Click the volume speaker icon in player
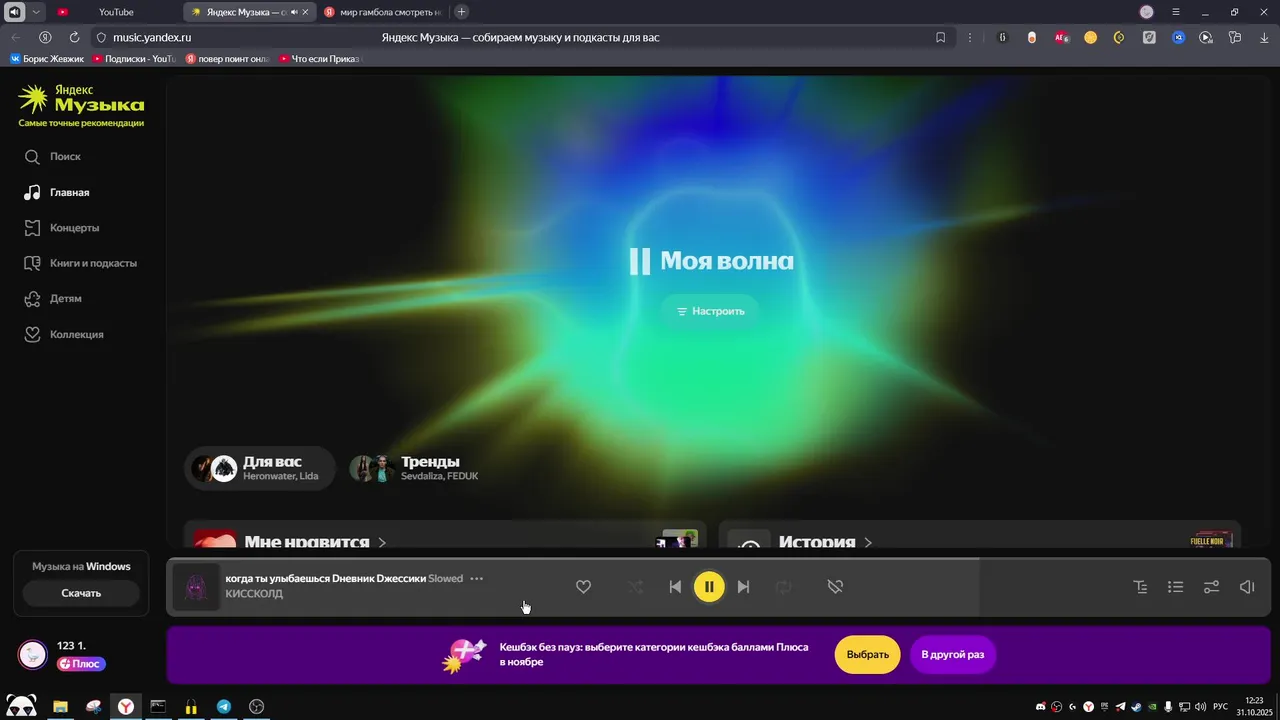1280x720 pixels. pos(1247,587)
